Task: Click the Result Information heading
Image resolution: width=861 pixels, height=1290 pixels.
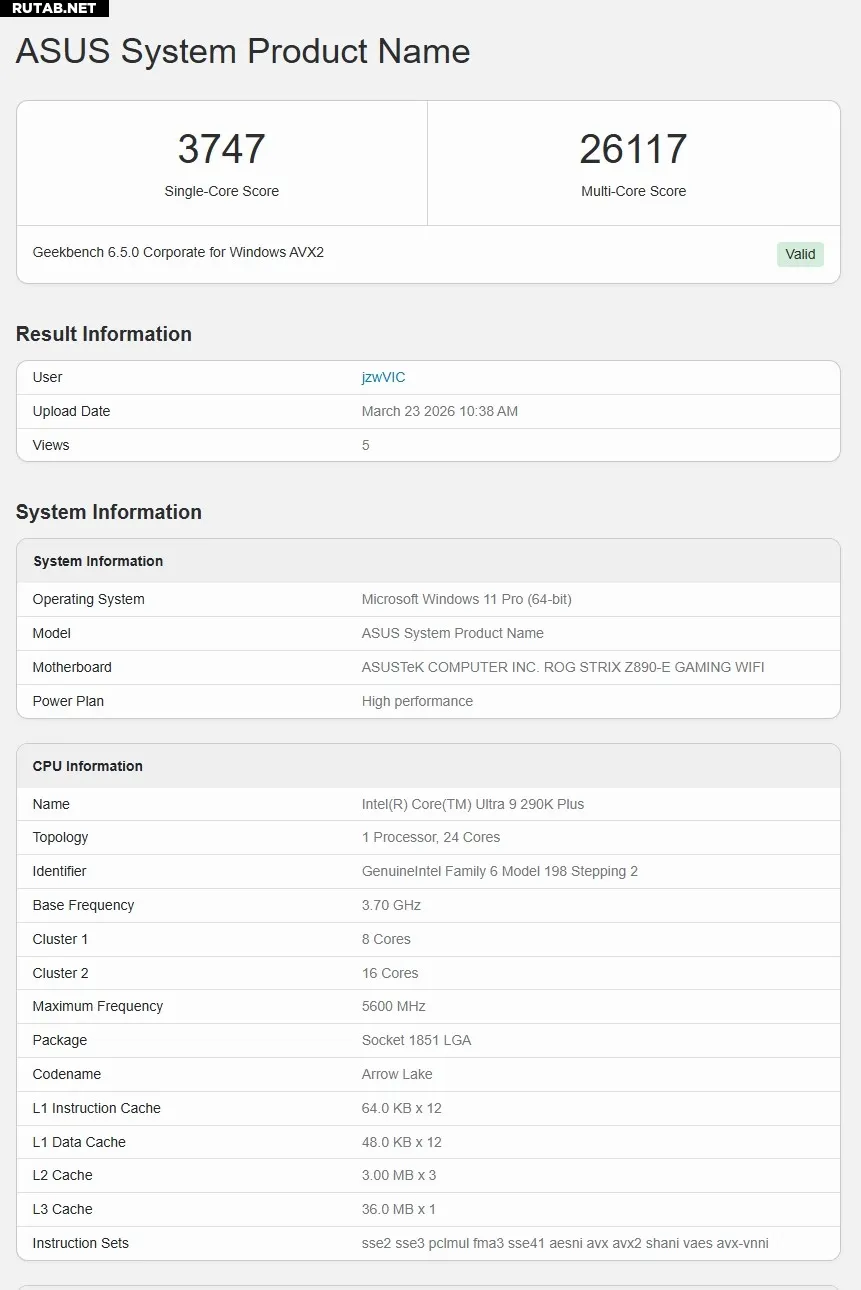Action: [x=104, y=334]
